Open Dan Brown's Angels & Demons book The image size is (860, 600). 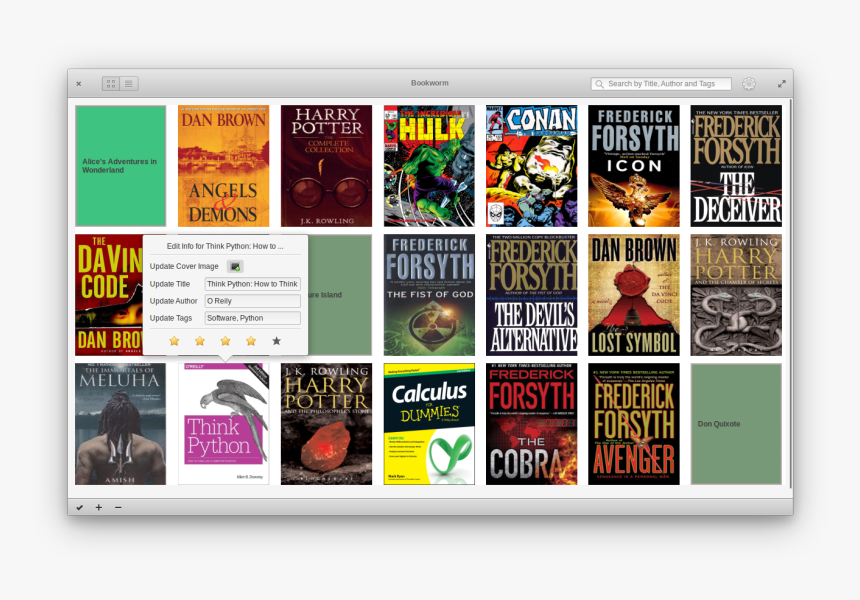(223, 166)
